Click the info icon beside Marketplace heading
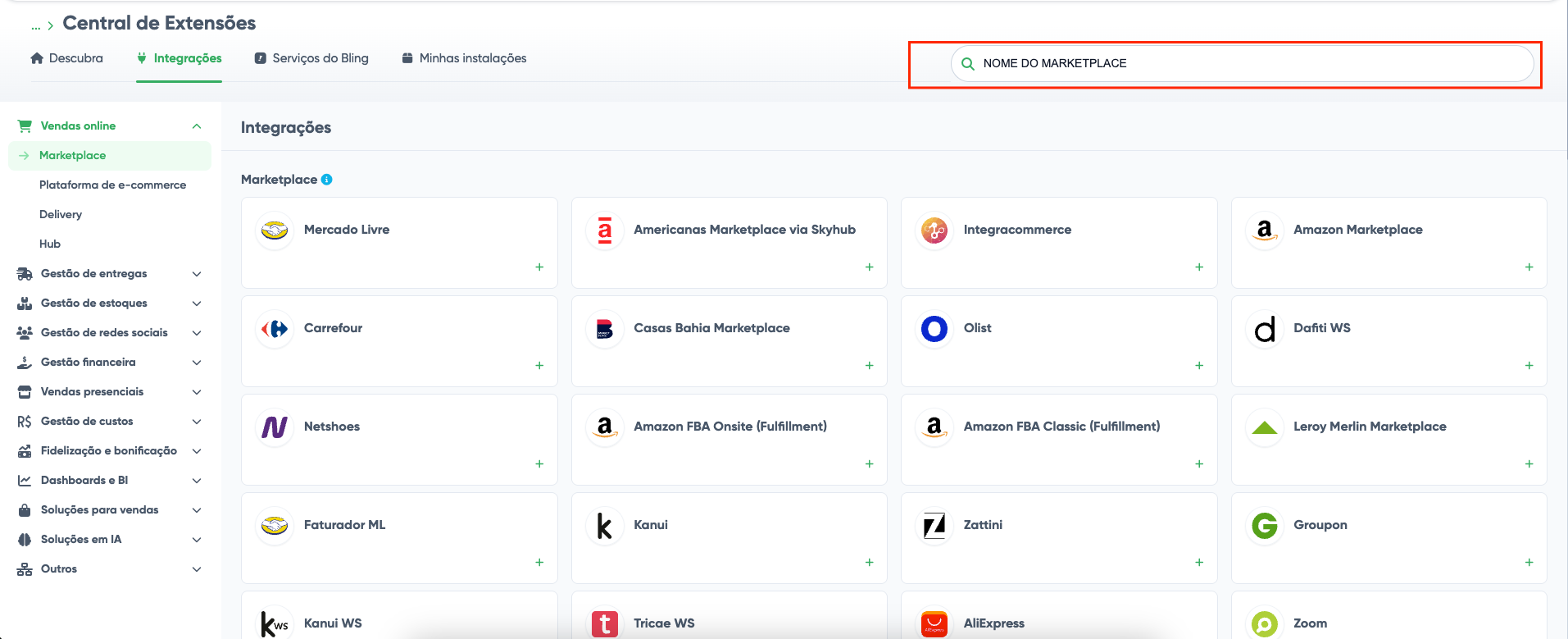1568x639 pixels. pyautogui.click(x=327, y=180)
